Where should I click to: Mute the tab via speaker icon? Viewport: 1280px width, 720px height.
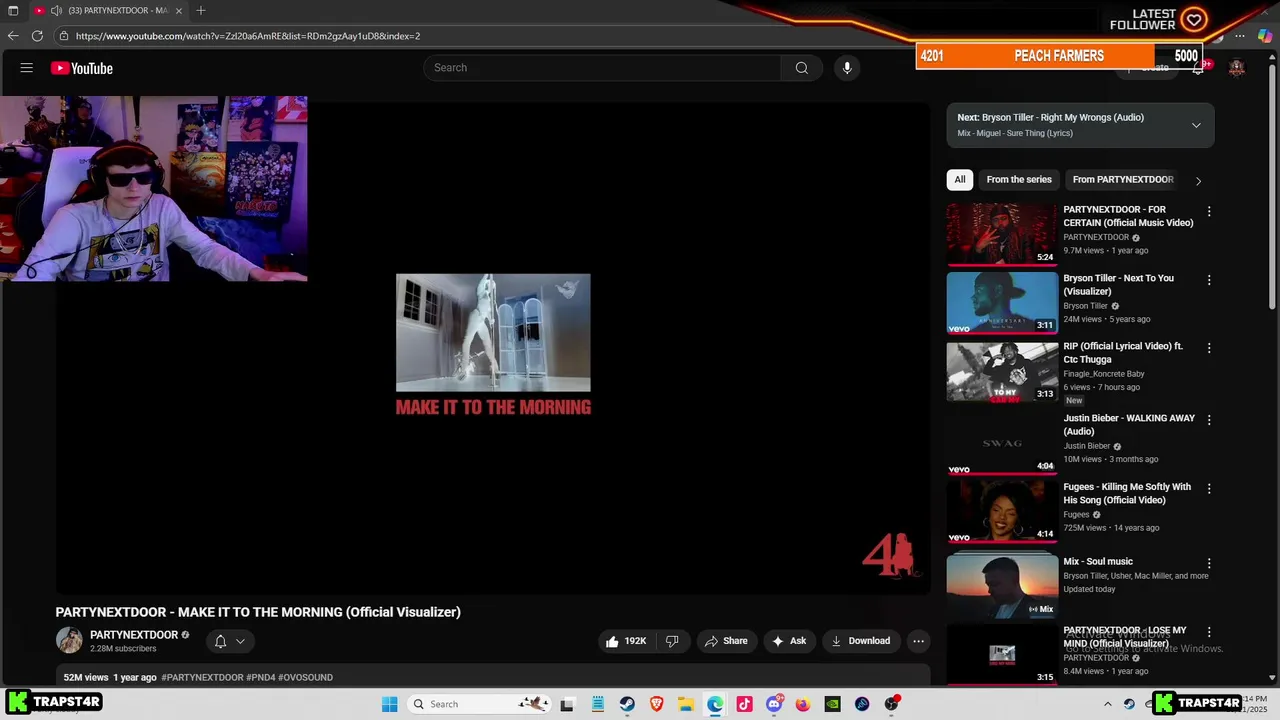click(56, 10)
